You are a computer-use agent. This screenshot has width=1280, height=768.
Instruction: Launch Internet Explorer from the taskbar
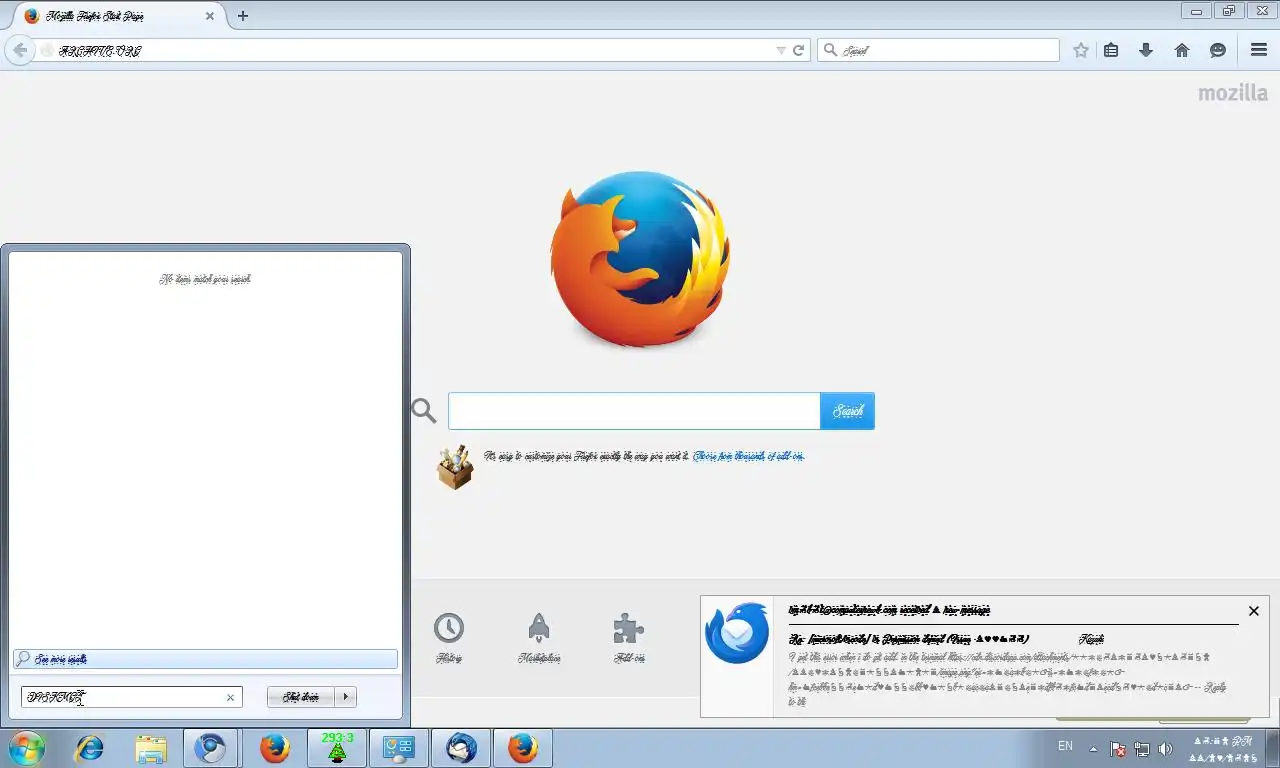click(90, 748)
